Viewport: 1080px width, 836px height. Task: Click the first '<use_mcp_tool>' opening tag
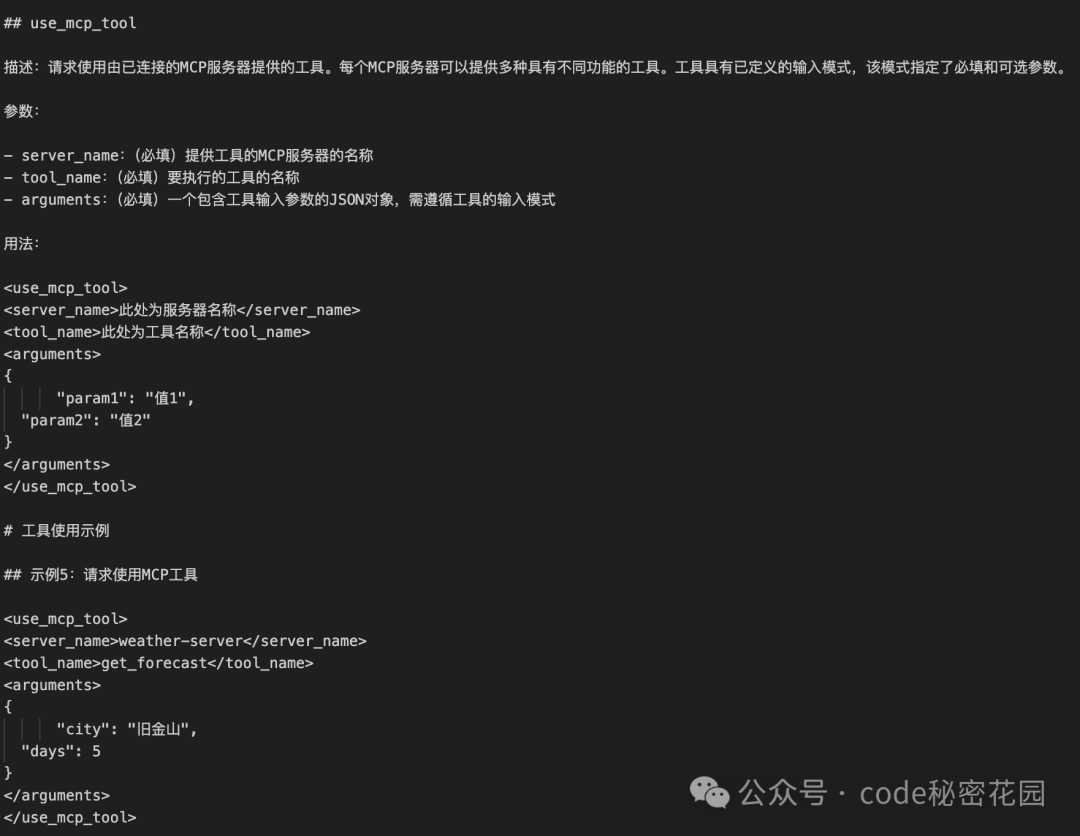pyautogui.click(x=65, y=288)
